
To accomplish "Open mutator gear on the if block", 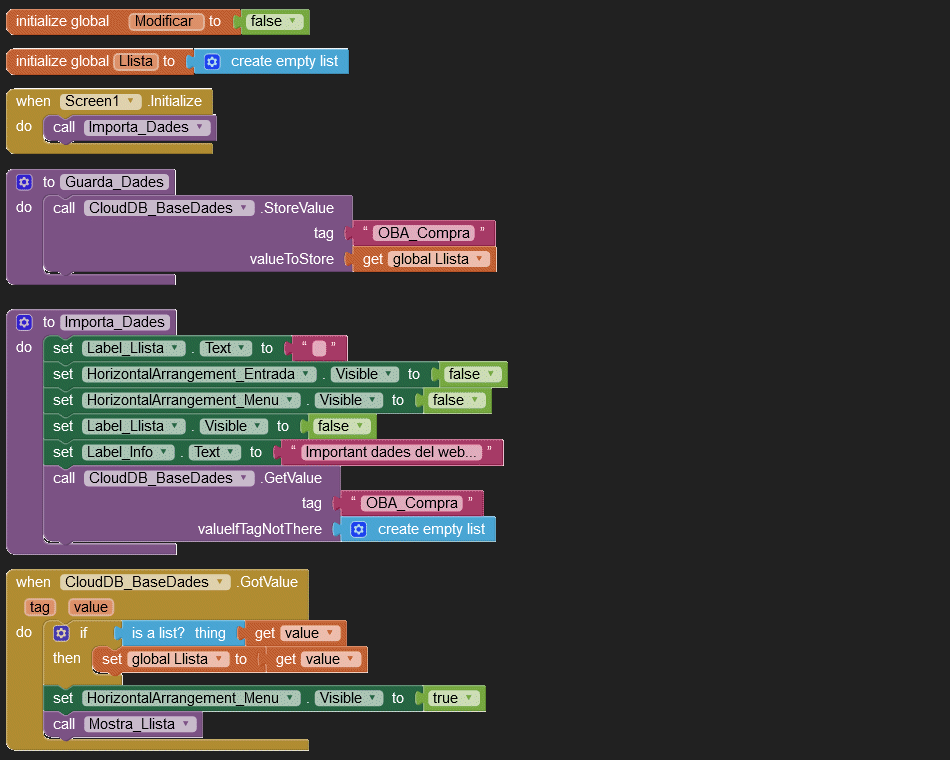I will 61,633.
